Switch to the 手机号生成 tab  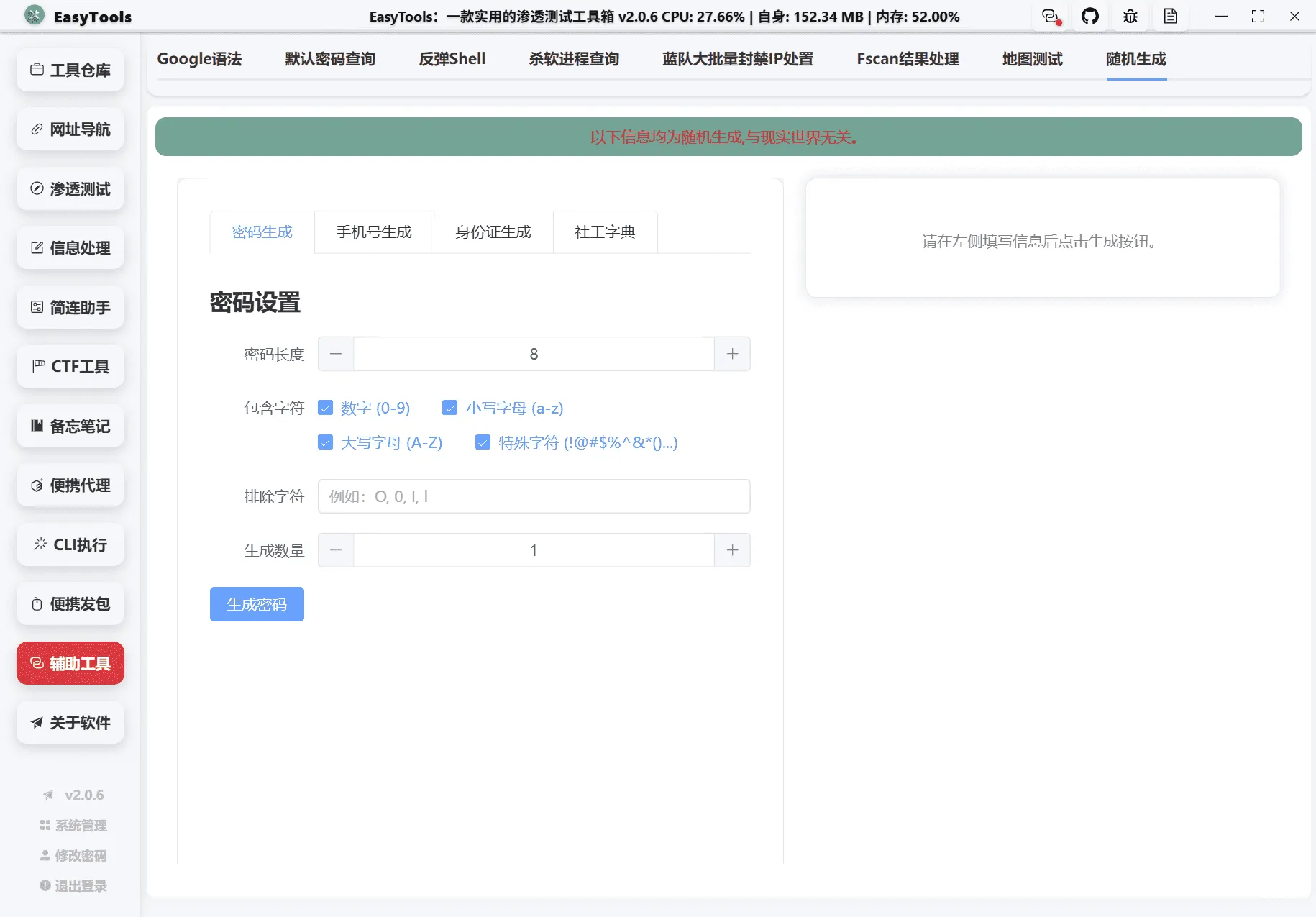click(x=373, y=232)
